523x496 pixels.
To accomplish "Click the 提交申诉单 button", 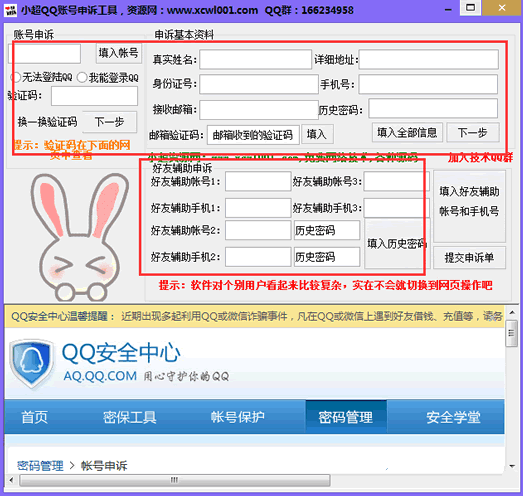I will 469,258.
